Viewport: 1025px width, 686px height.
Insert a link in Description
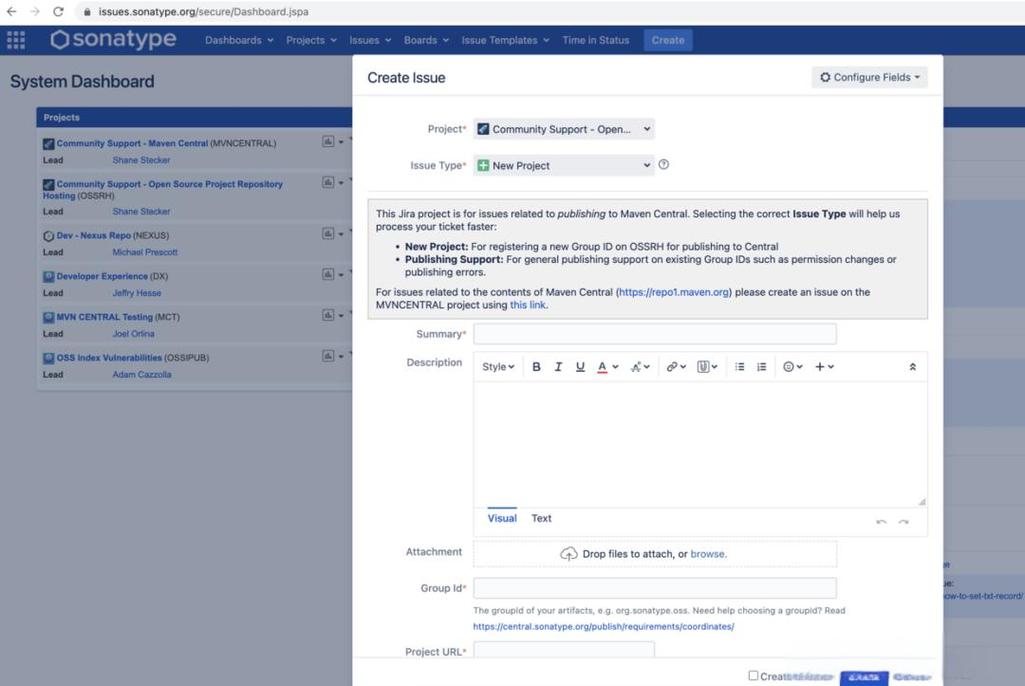pyautogui.click(x=676, y=367)
